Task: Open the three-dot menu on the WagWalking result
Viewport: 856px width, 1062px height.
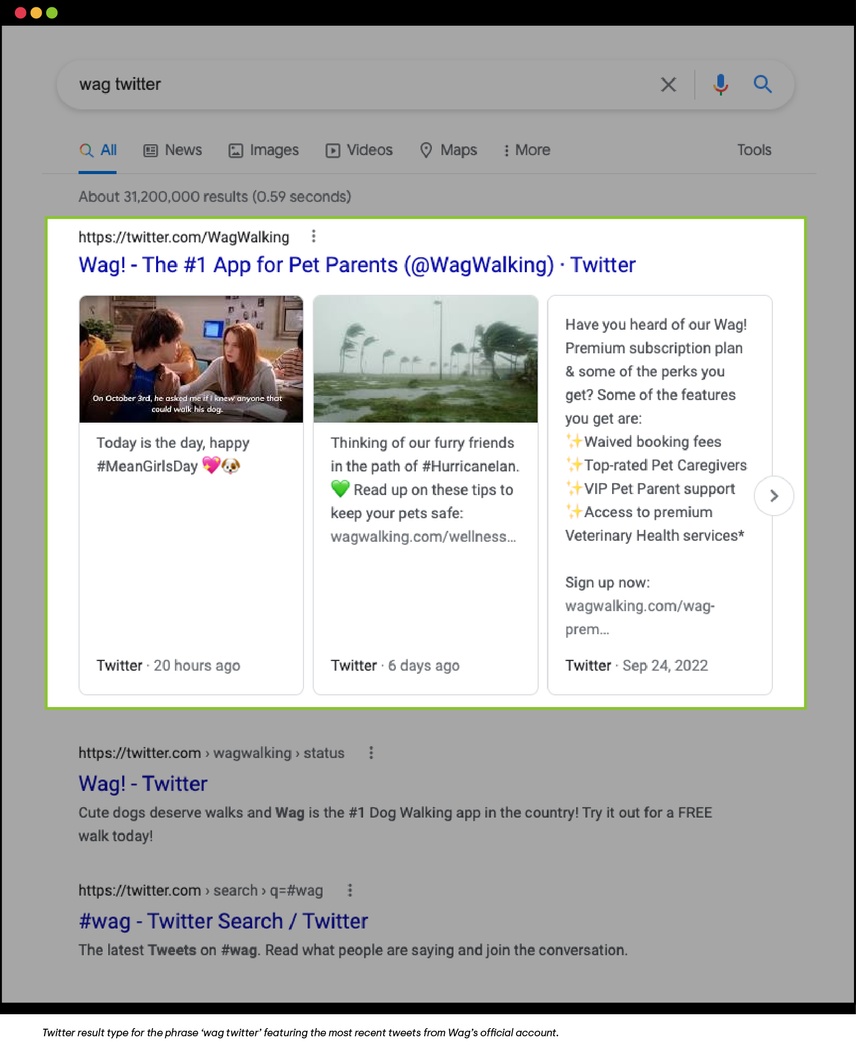Action: pyautogui.click(x=313, y=236)
